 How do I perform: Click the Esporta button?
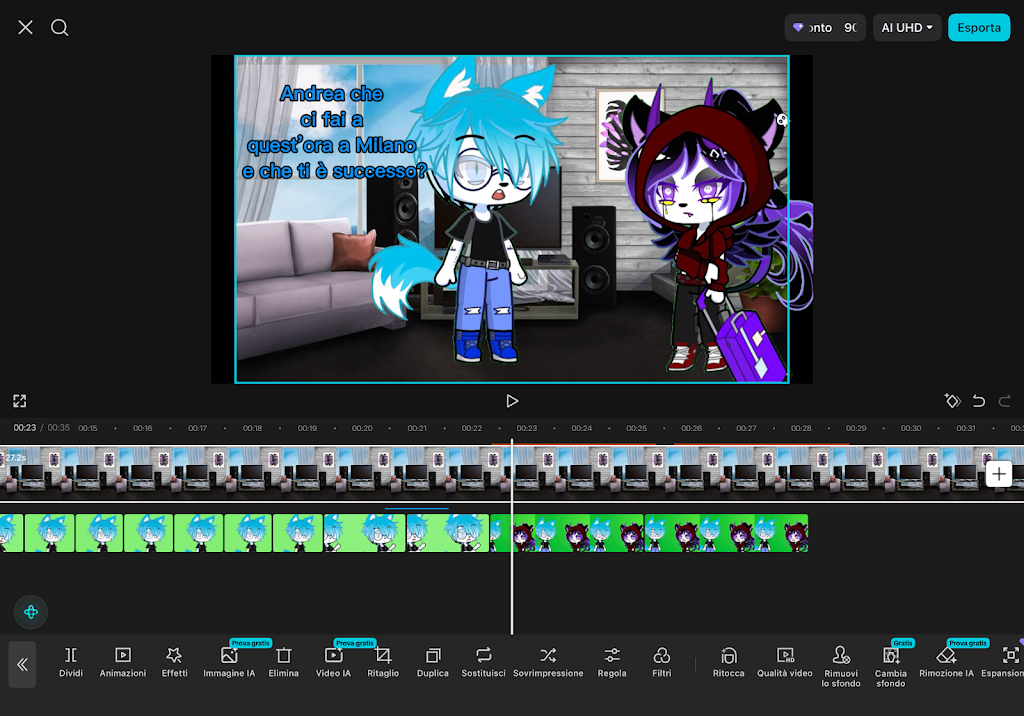point(978,27)
